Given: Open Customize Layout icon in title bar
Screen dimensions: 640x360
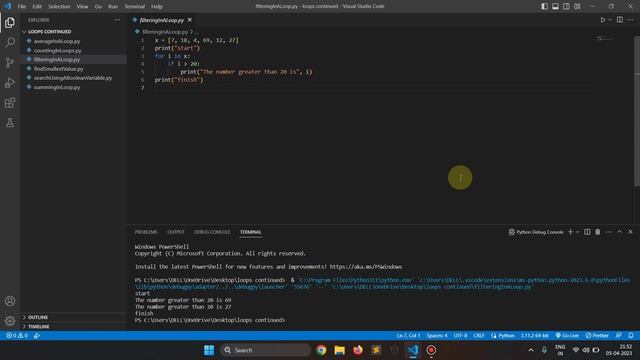Looking at the screenshot, I should tap(577, 6).
